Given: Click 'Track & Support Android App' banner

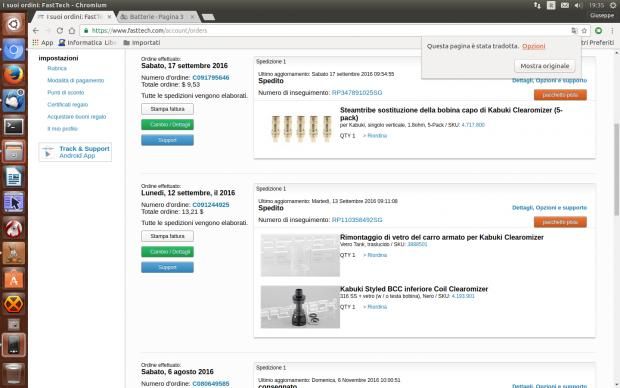Looking at the screenshot, I should [75, 152].
